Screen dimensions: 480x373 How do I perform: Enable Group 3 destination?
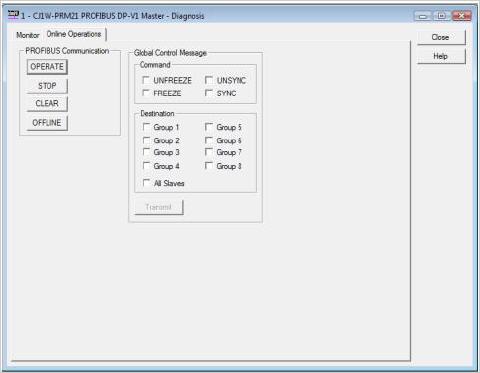click(146, 152)
